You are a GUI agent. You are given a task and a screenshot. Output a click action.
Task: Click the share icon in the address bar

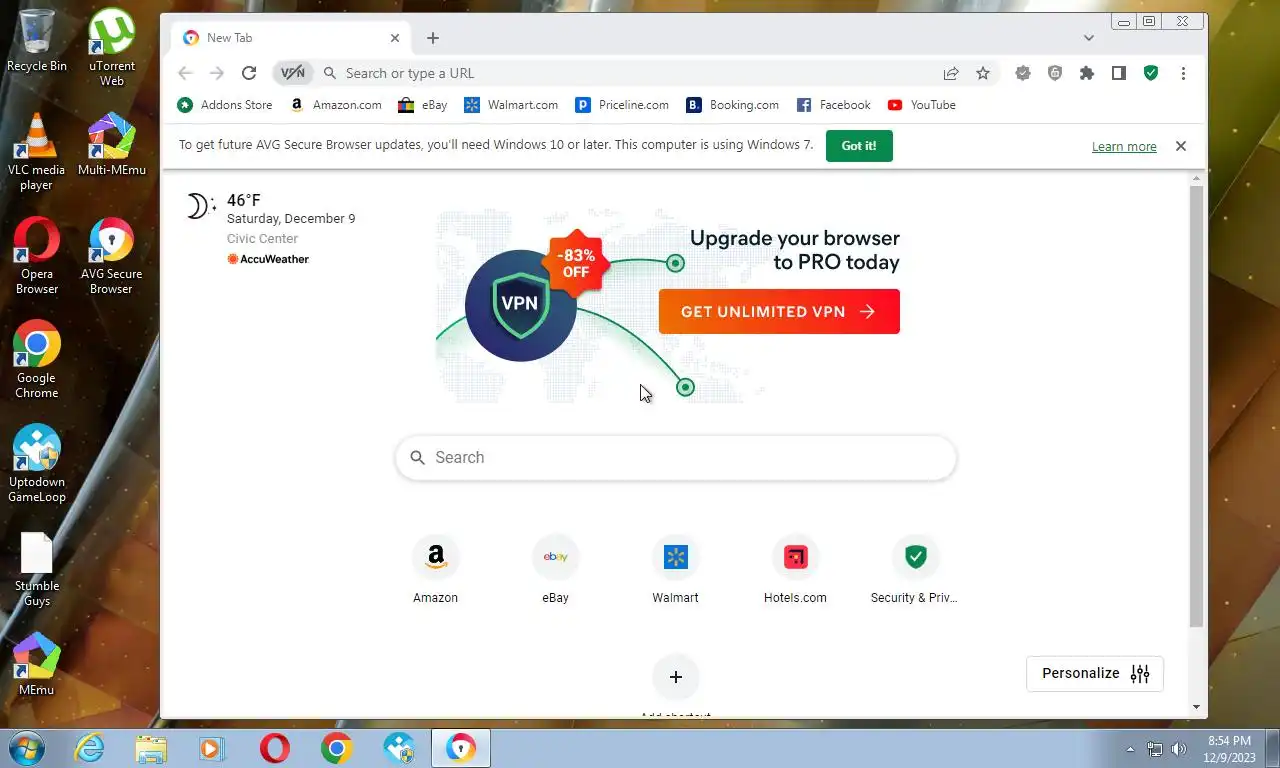951,73
